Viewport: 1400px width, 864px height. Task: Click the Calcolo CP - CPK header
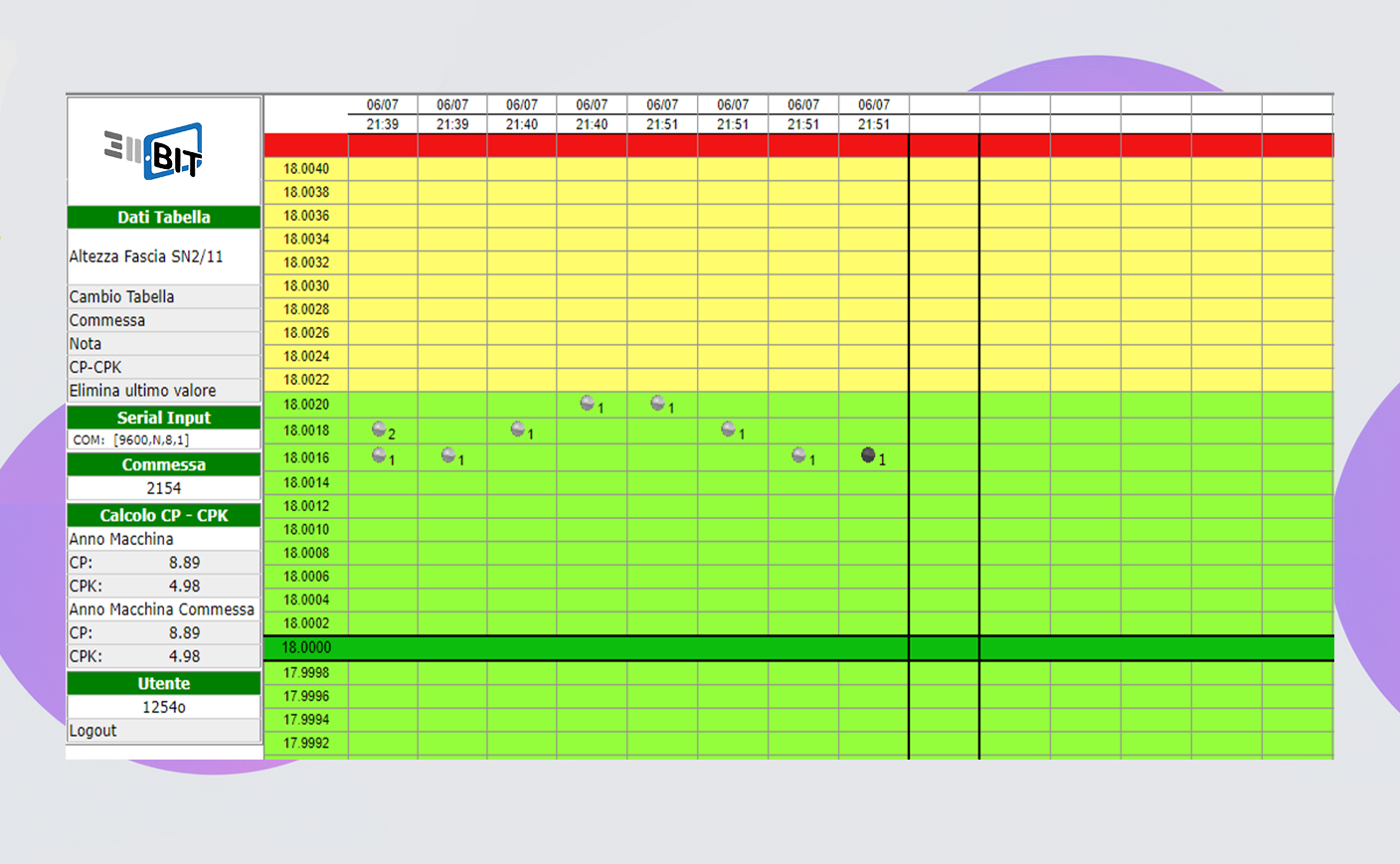tap(164, 515)
